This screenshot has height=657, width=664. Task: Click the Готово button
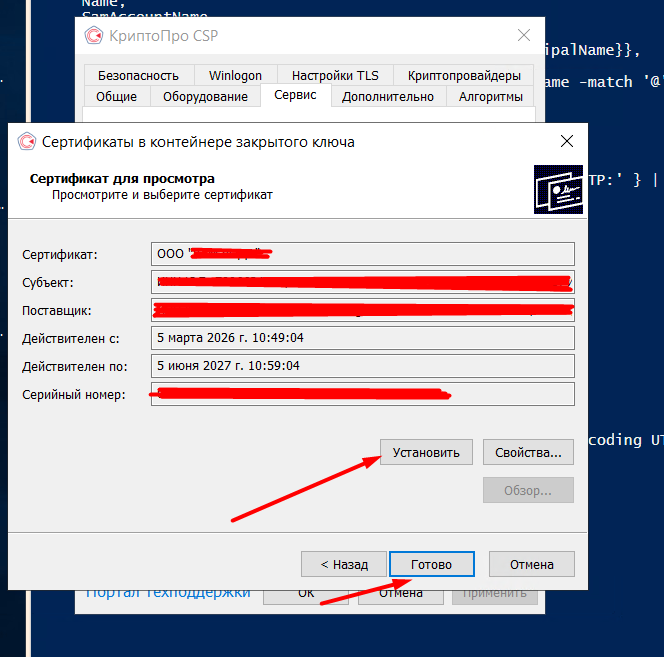[429, 564]
